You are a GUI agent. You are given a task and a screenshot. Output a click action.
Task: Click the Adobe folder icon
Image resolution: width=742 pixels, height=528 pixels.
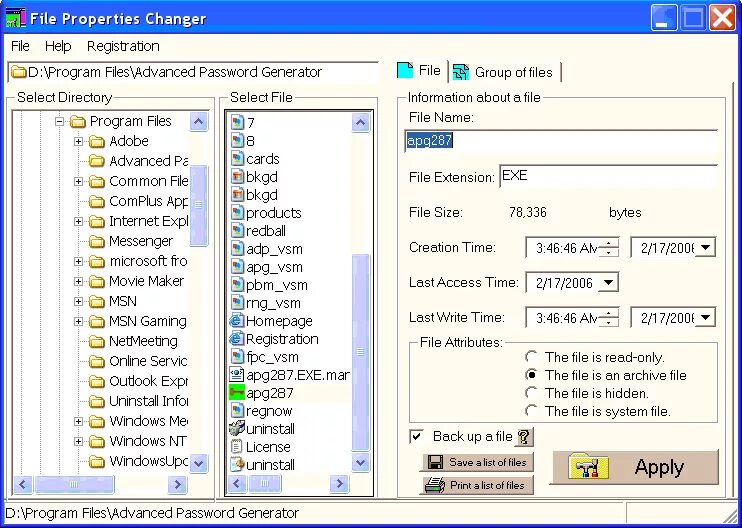[x=97, y=141]
